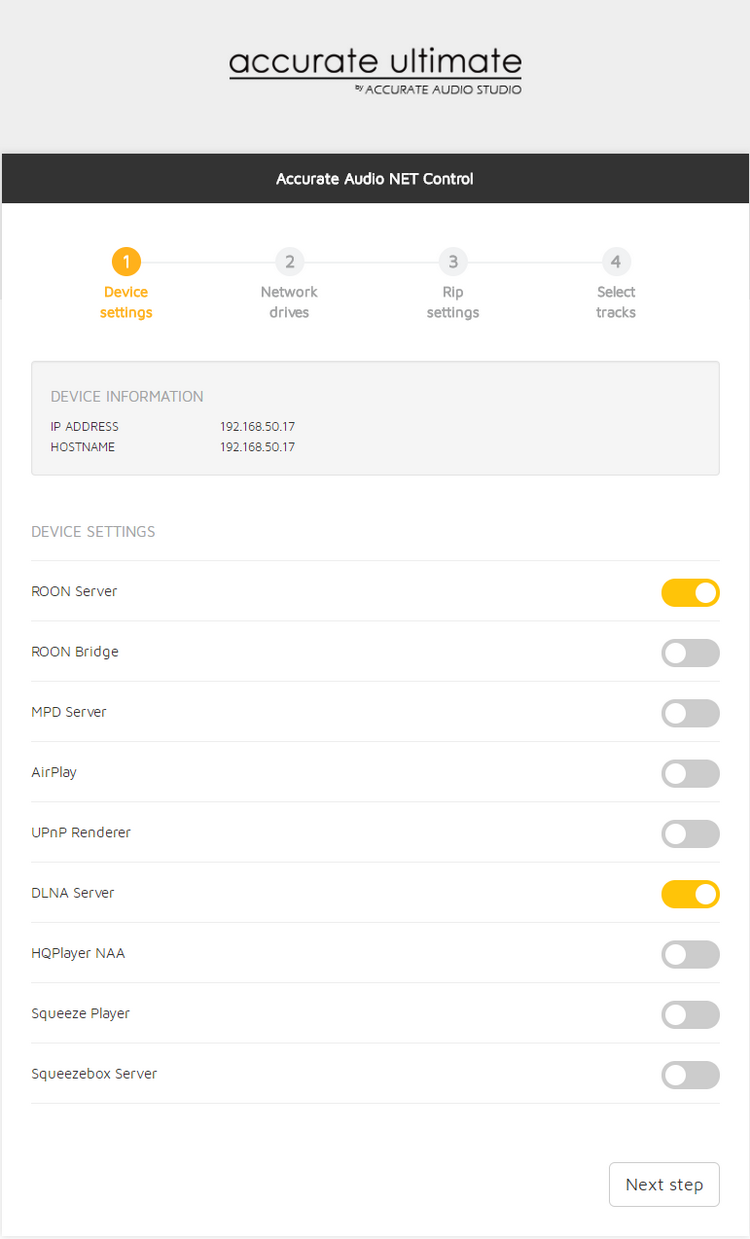Go to the Rip settings step label
The width and height of the screenshot is (750, 1239).
click(453, 302)
